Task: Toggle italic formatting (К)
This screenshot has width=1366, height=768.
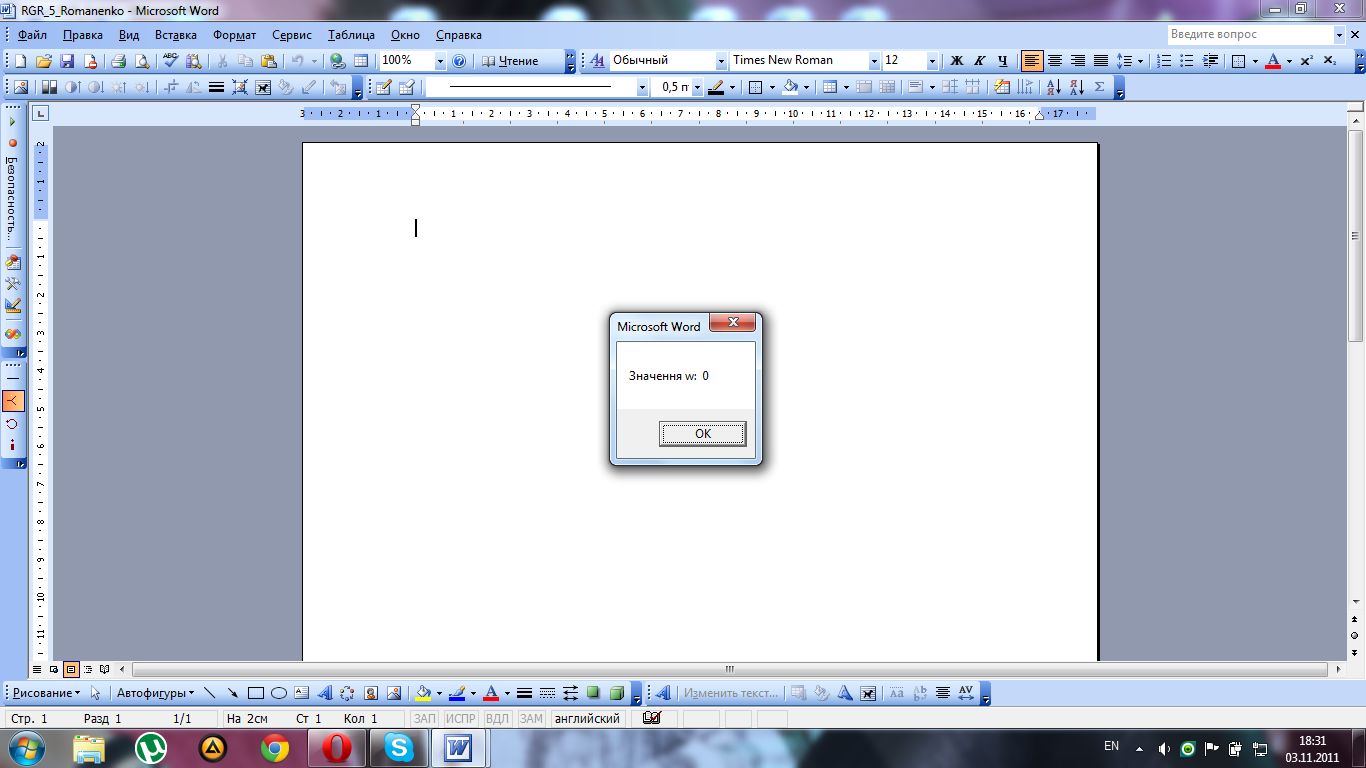Action: pyautogui.click(x=979, y=61)
